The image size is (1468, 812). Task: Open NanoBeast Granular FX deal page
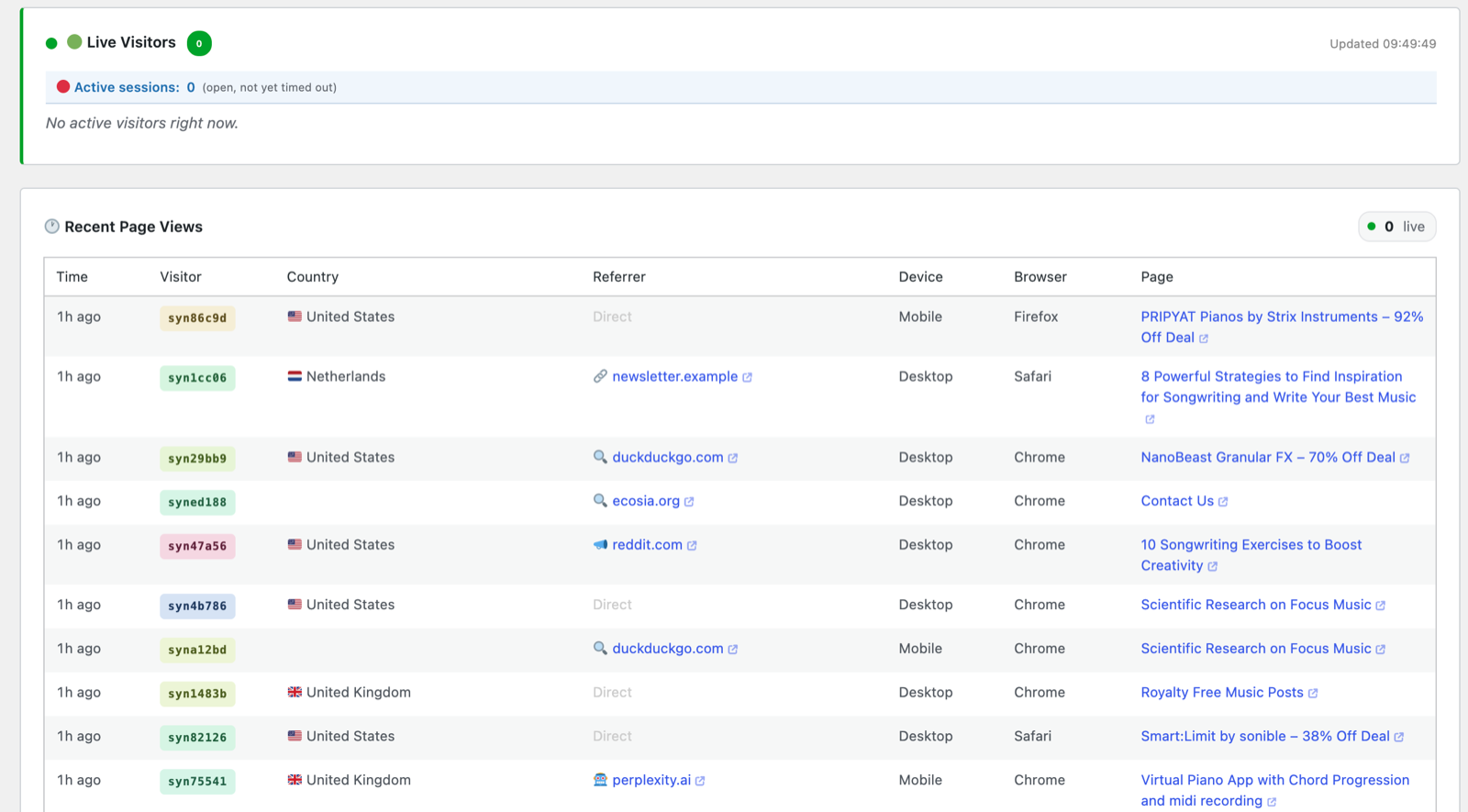tap(1268, 457)
